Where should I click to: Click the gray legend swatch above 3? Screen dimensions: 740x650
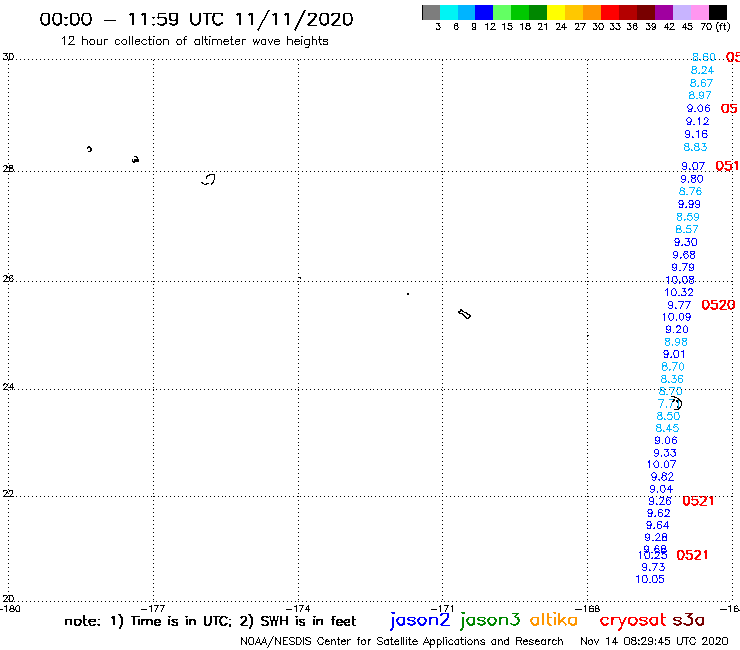pos(431,12)
